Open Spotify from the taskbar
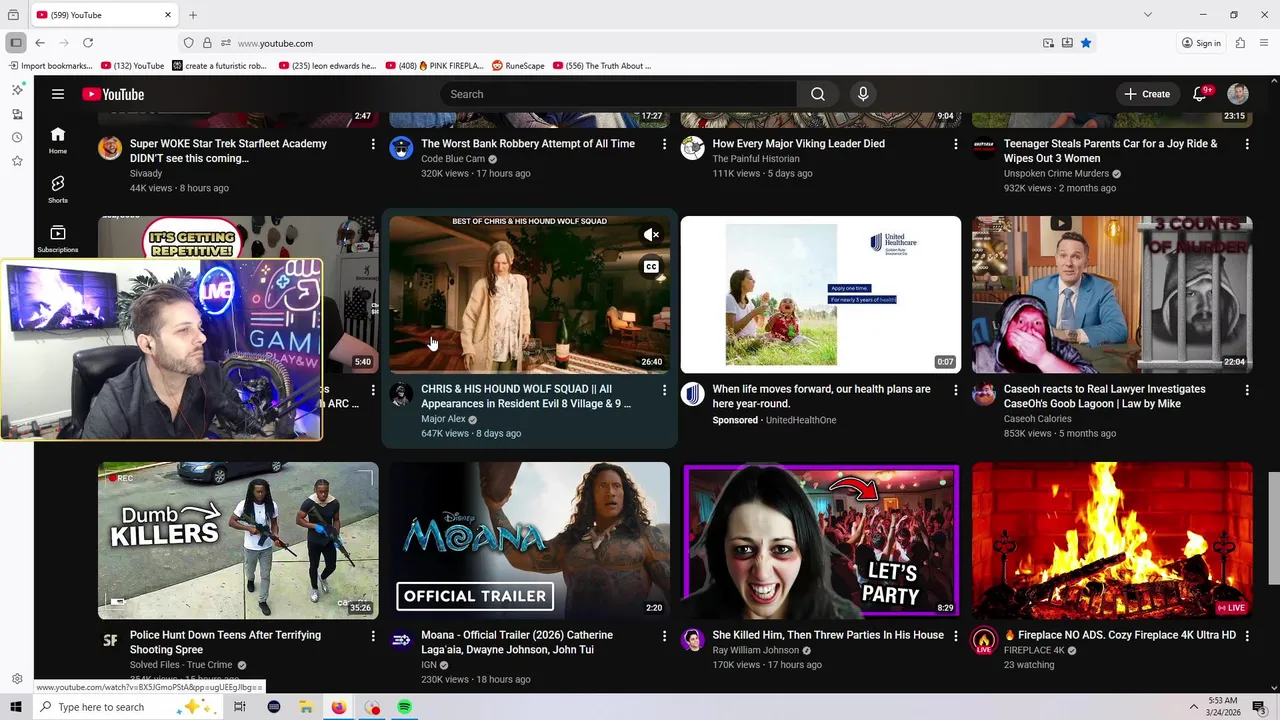Viewport: 1280px width, 720px height. click(404, 707)
